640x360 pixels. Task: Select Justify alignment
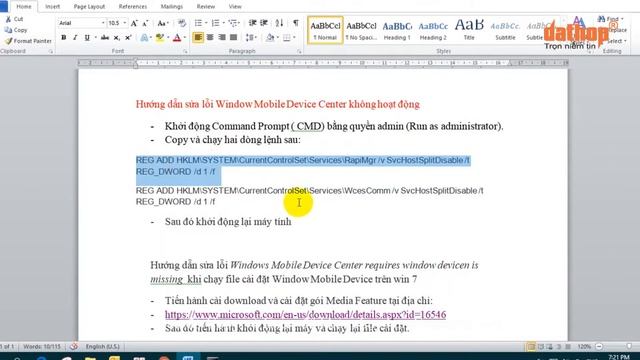(x=233, y=38)
